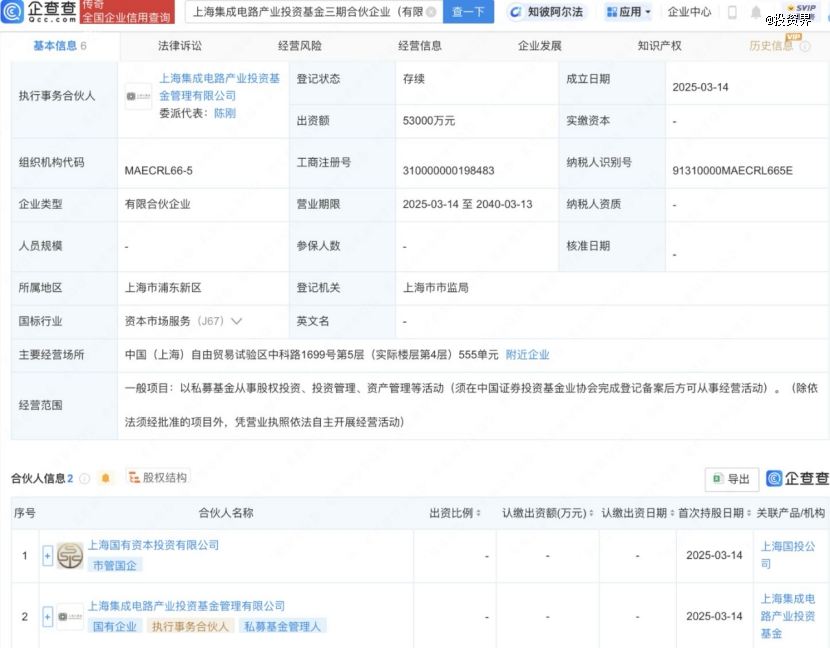Open related product 上海国投公司 link

[x=788, y=555]
